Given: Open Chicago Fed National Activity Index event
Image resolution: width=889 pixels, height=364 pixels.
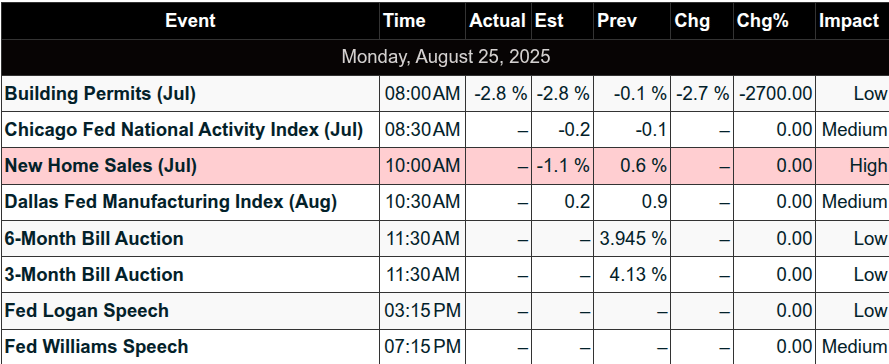Looking at the screenshot, I should click(x=184, y=130).
